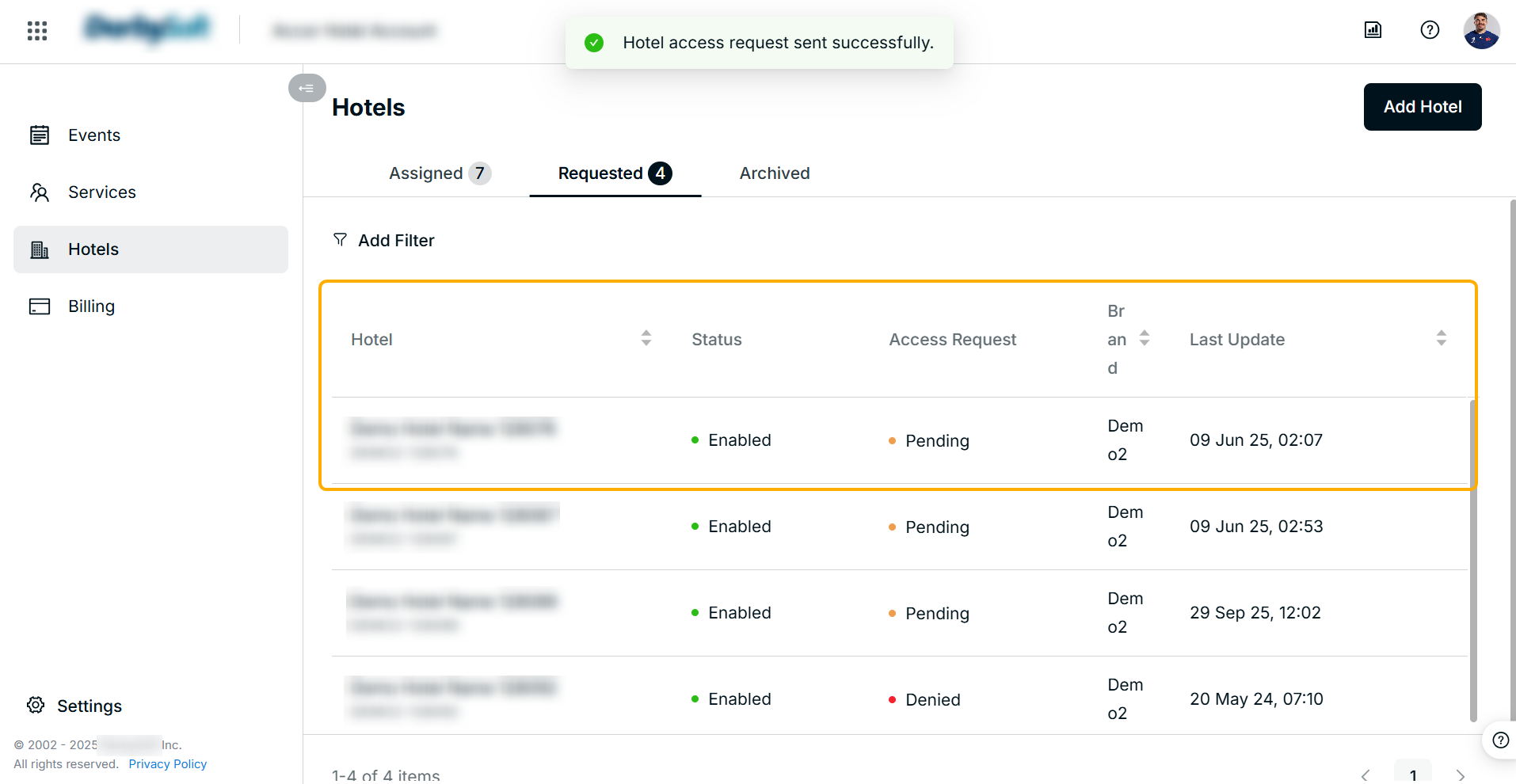Open Settings gear in sidebar
Image resolution: width=1516 pixels, height=784 pixels.
coord(36,705)
